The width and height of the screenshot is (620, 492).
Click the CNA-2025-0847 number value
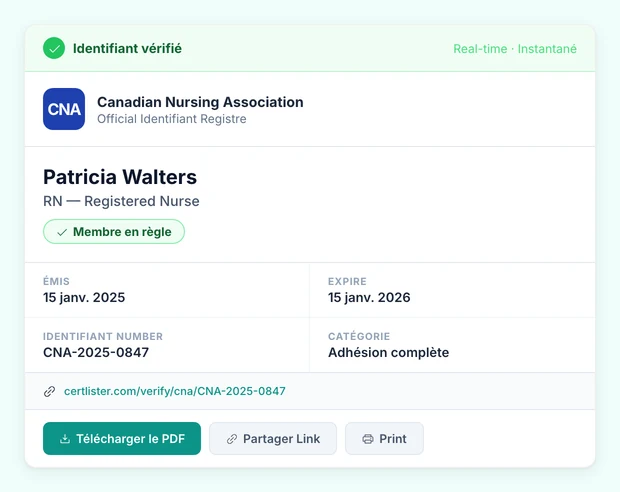(96, 352)
